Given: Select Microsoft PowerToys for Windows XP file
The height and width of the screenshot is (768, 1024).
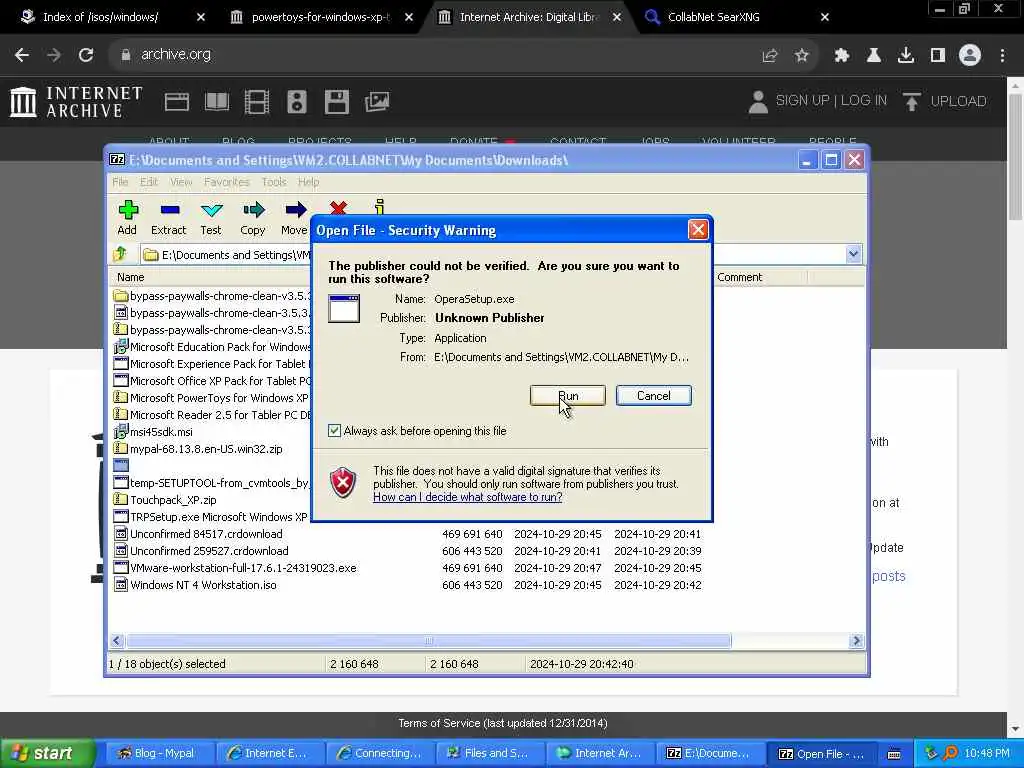Looking at the screenshot, I should [212, 398].
